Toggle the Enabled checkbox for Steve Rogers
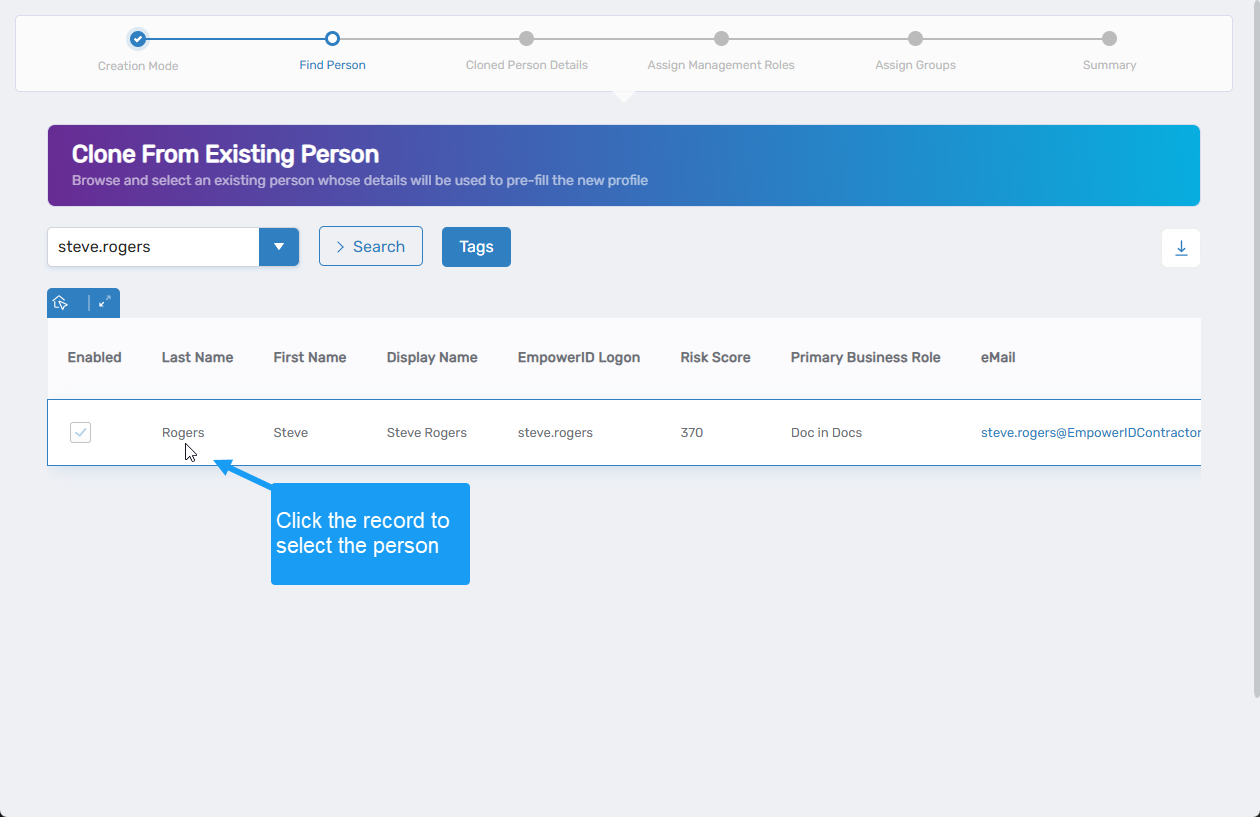 [81, 432]
